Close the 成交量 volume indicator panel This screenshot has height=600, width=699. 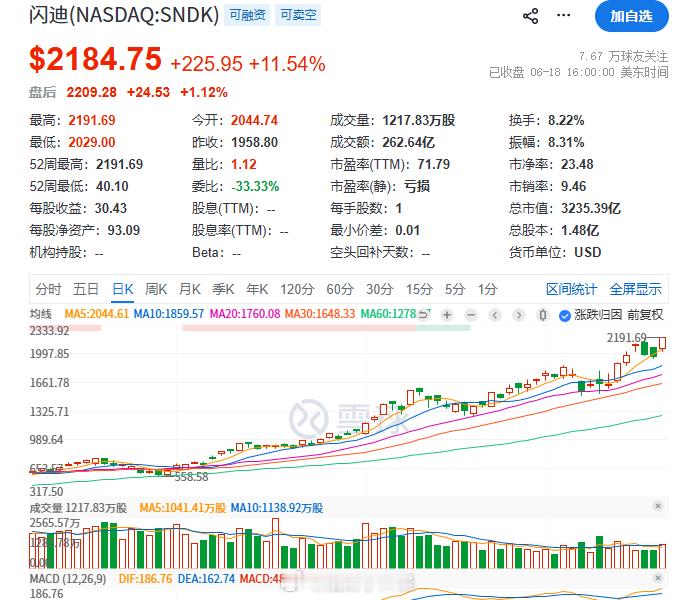pyautogui.click(x=658, y=506)
